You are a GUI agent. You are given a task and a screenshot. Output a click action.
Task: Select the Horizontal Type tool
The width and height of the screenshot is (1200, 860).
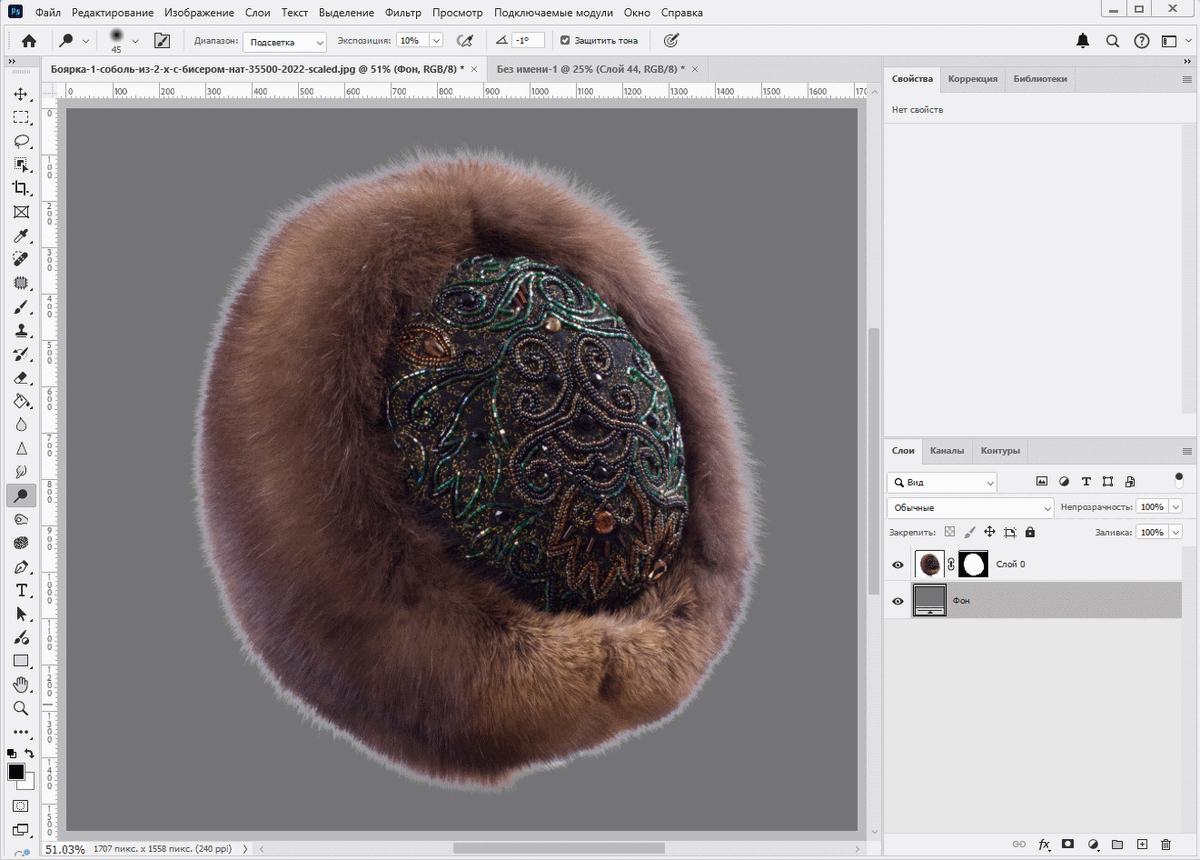point(21,590)
